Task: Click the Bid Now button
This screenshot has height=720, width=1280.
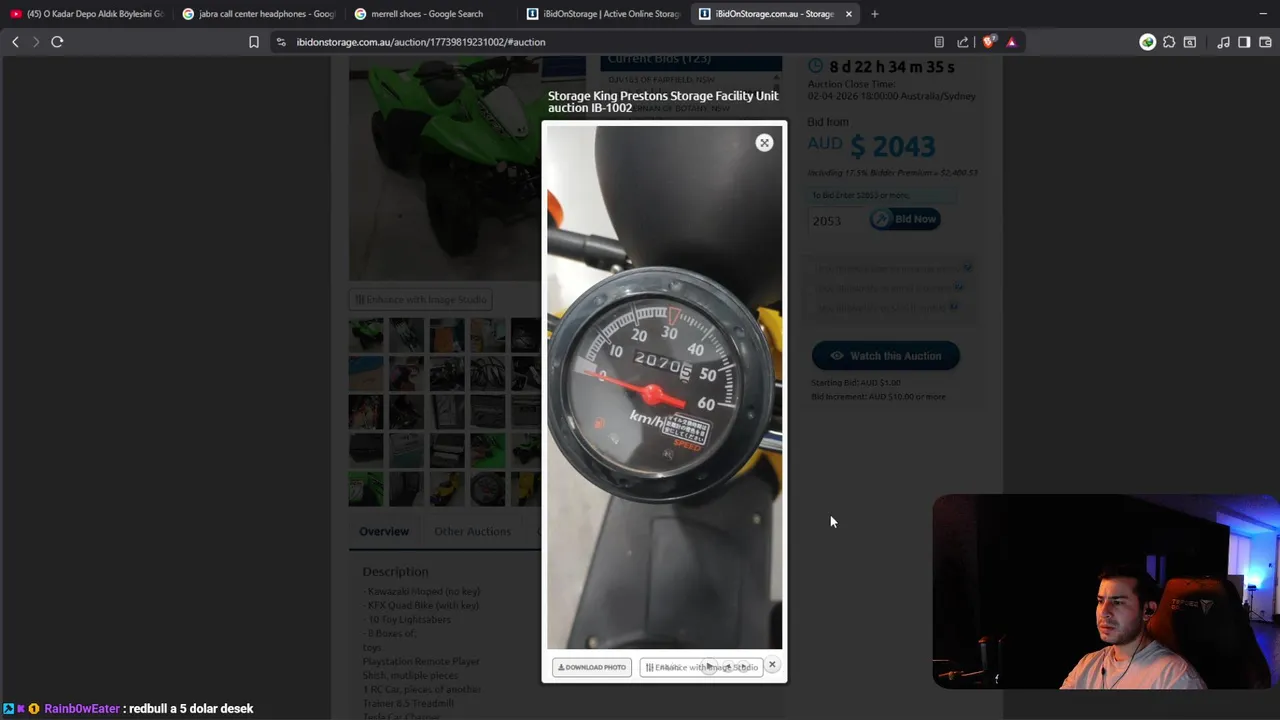Action: [x=905, y=219]
